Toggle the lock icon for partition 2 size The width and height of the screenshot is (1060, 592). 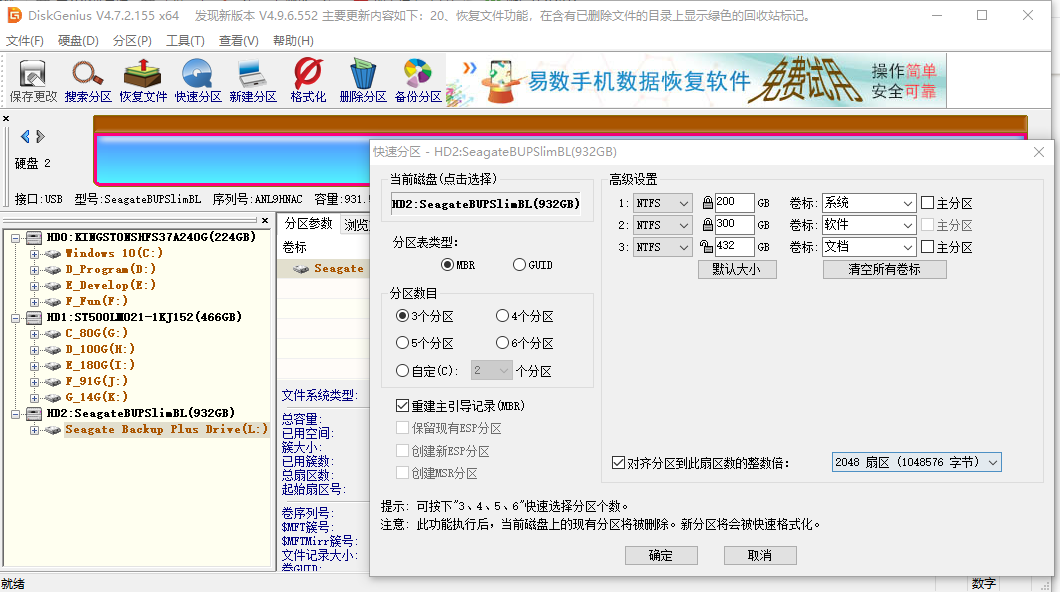coord(707,225)
